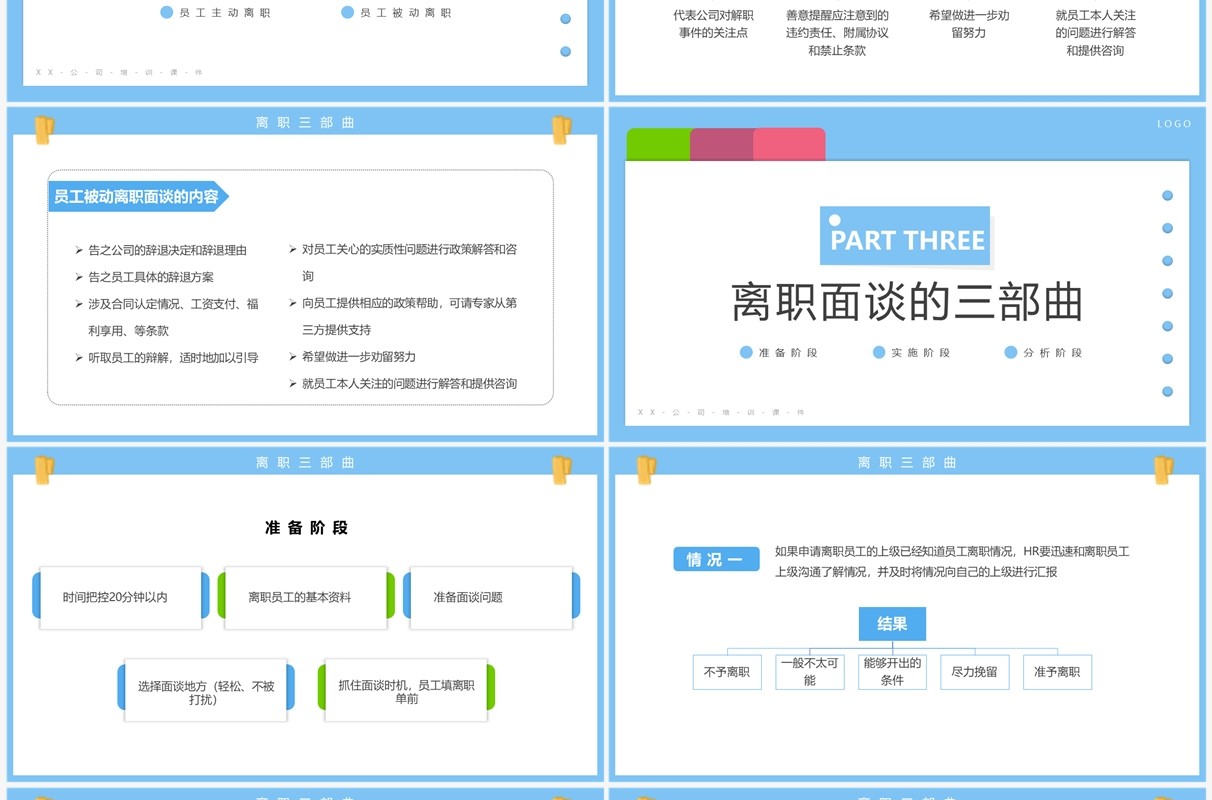Click the box 离职员工的基本资料
Viewport: 1212px width, 800px height.
[x=305, y=598]
